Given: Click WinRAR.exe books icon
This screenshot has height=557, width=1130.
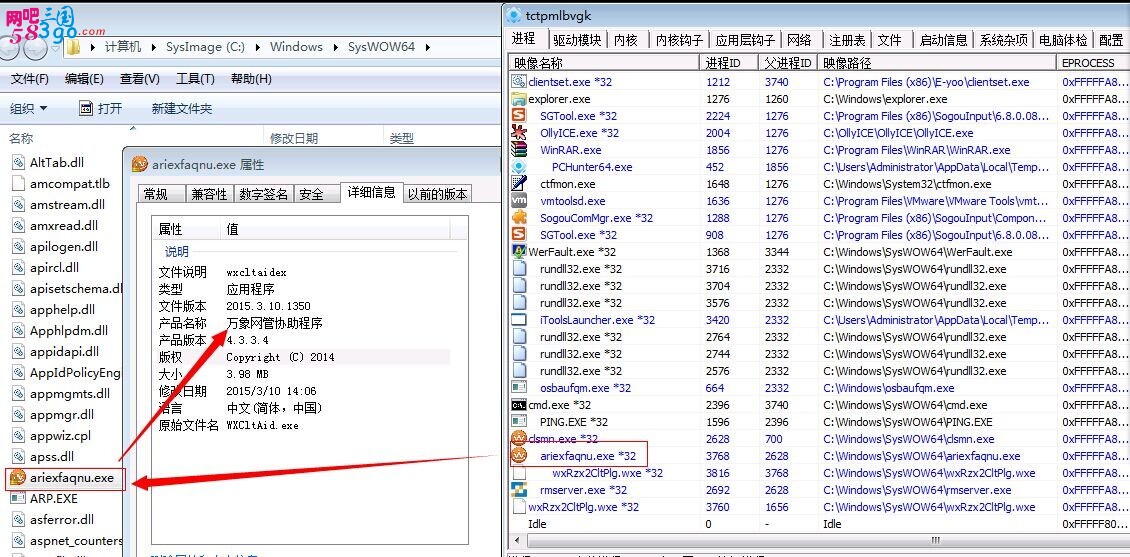Looking at the screenshot, I should (519, 150).
